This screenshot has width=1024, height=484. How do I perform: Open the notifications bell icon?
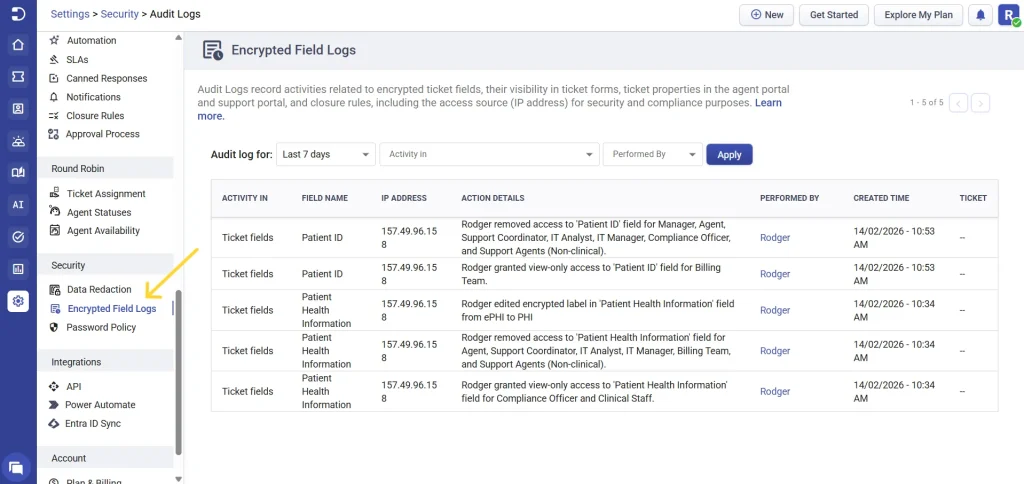click(980, 15)
